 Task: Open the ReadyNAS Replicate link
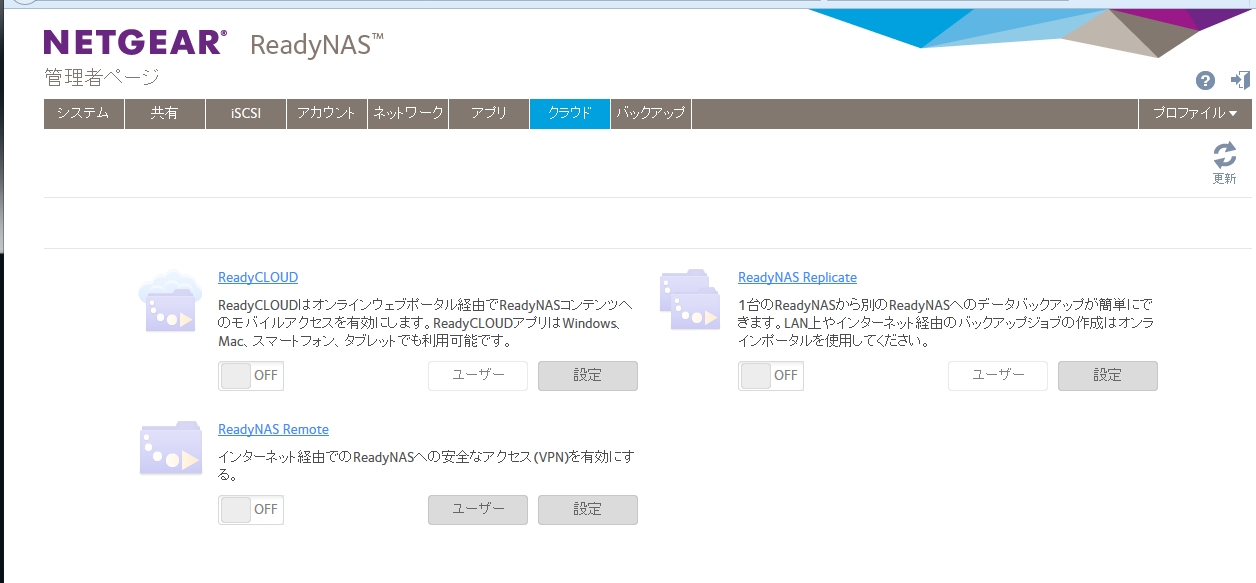pos(797,278)
